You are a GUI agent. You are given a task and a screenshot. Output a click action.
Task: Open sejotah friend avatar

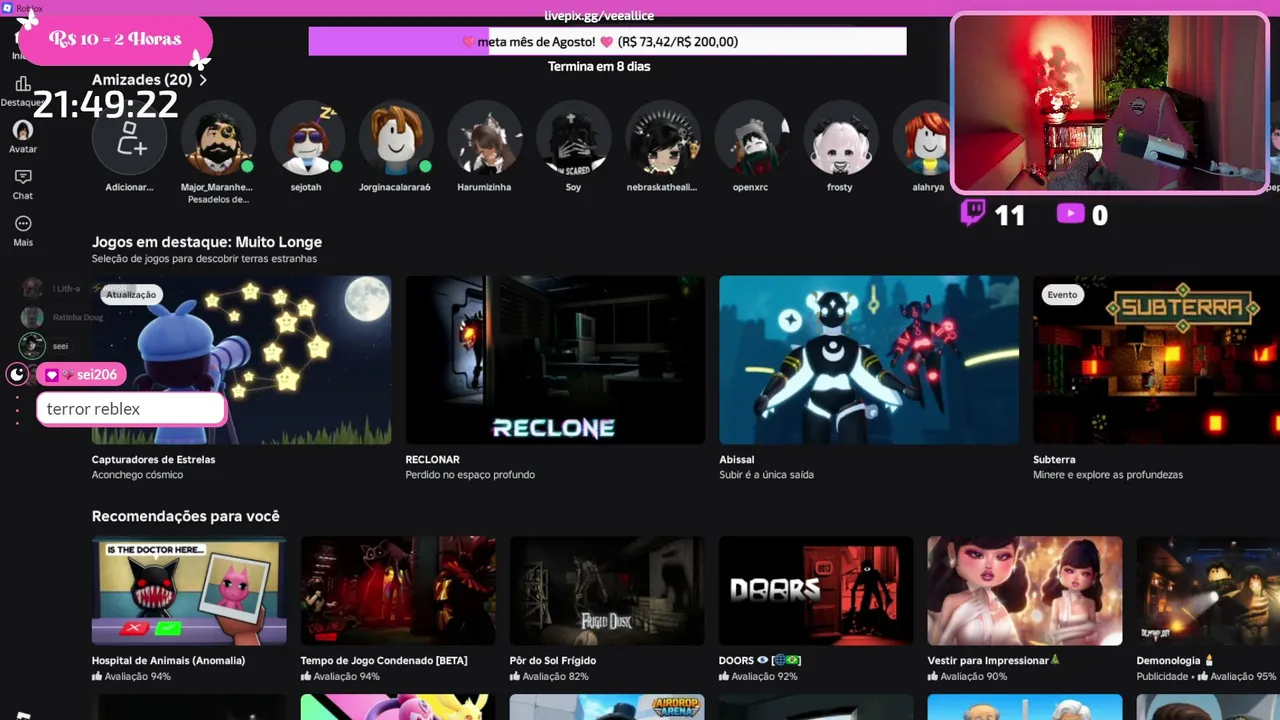(307, 138)
